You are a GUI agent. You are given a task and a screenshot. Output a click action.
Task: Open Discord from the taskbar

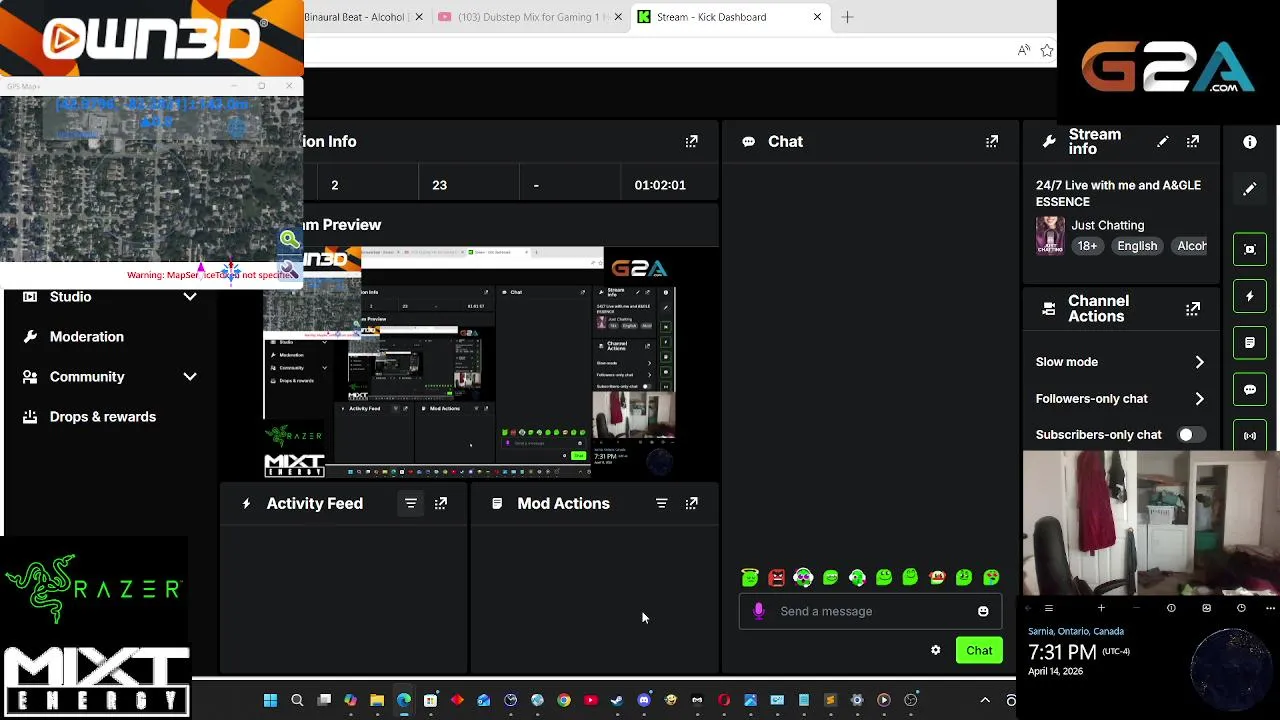[x=644, y=701]
